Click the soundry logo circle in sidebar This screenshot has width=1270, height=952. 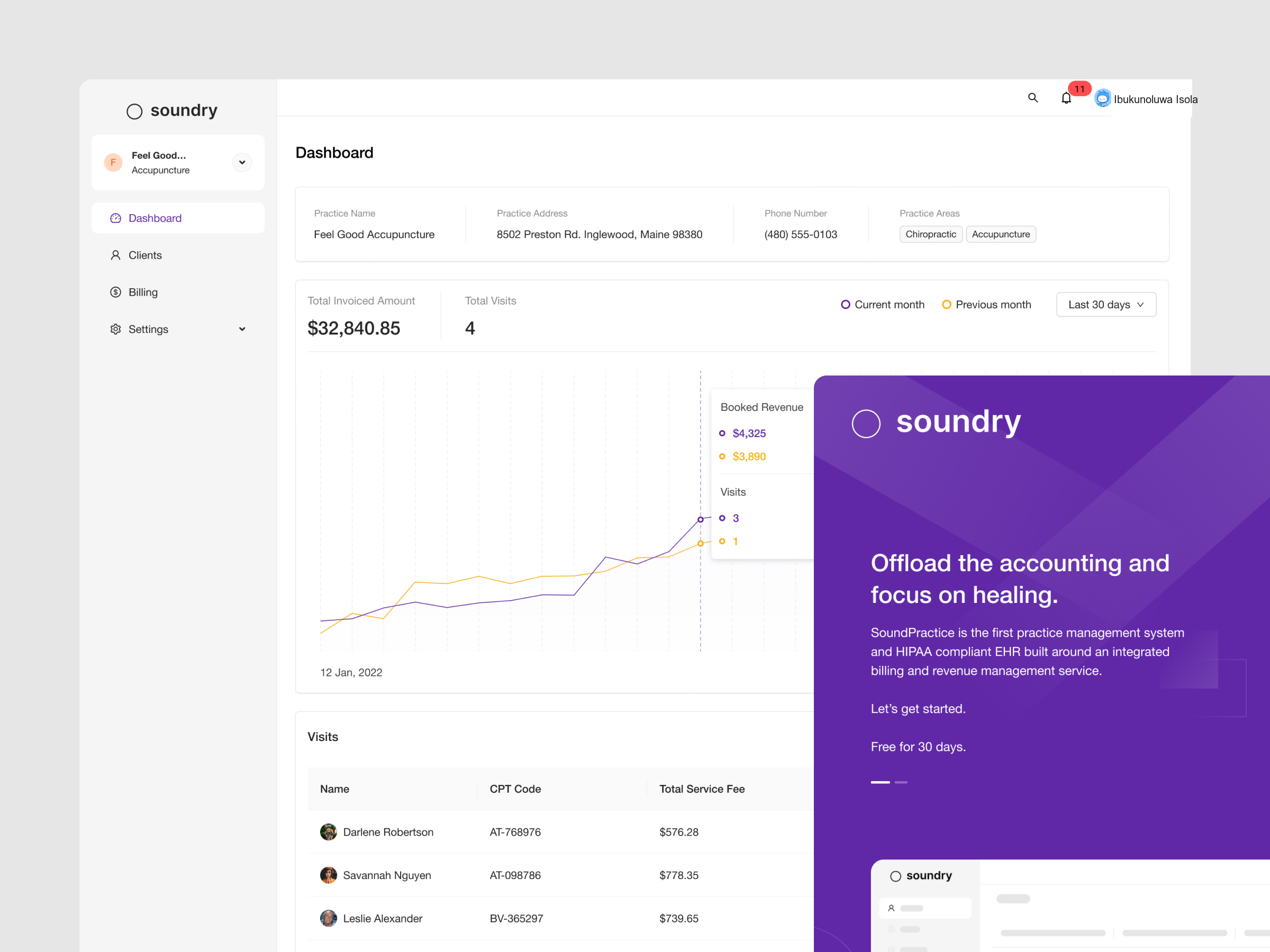[x=134, y=111]
